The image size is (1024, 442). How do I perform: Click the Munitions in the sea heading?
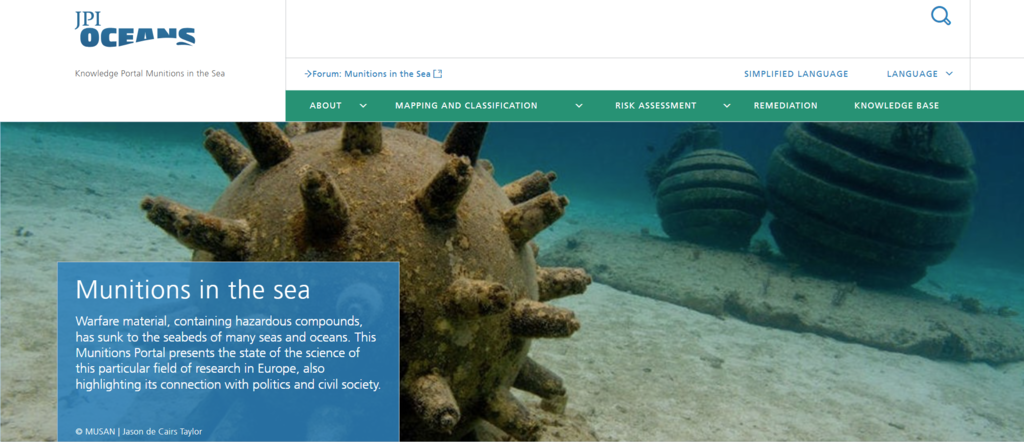(x=193, y=289)
